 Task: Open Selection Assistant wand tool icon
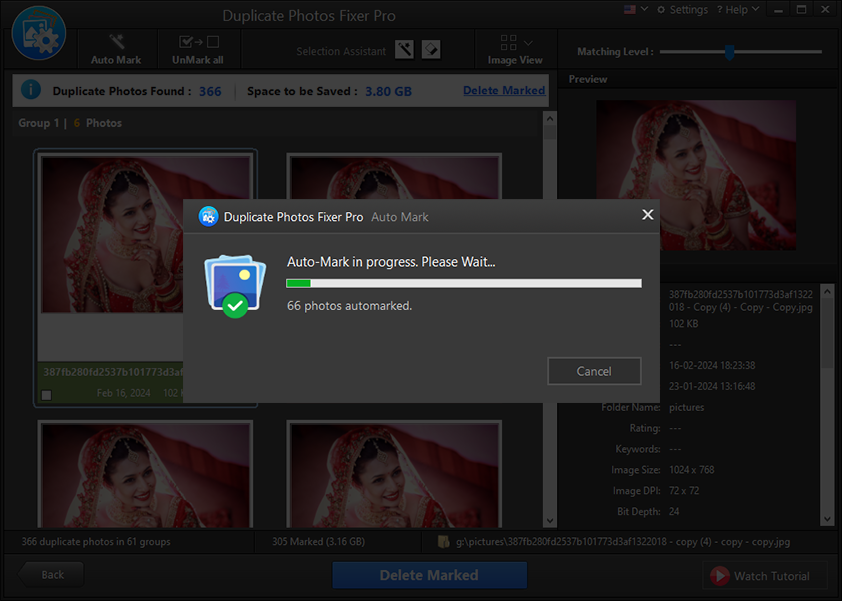point(404,50)
